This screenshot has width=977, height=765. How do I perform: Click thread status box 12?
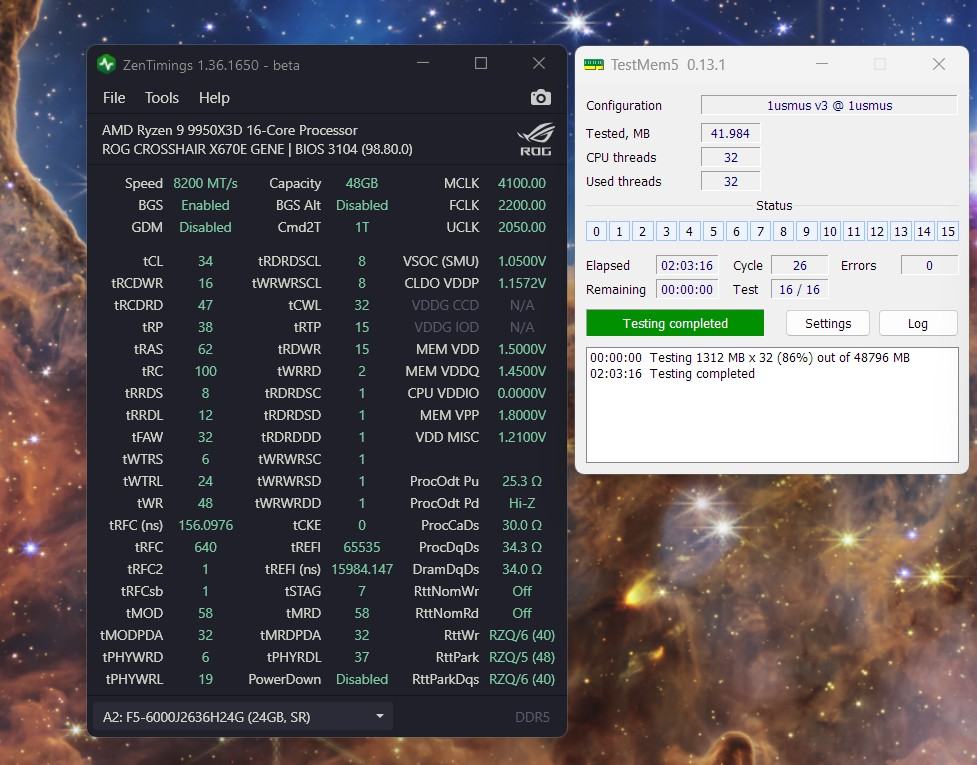click(877, 232)
